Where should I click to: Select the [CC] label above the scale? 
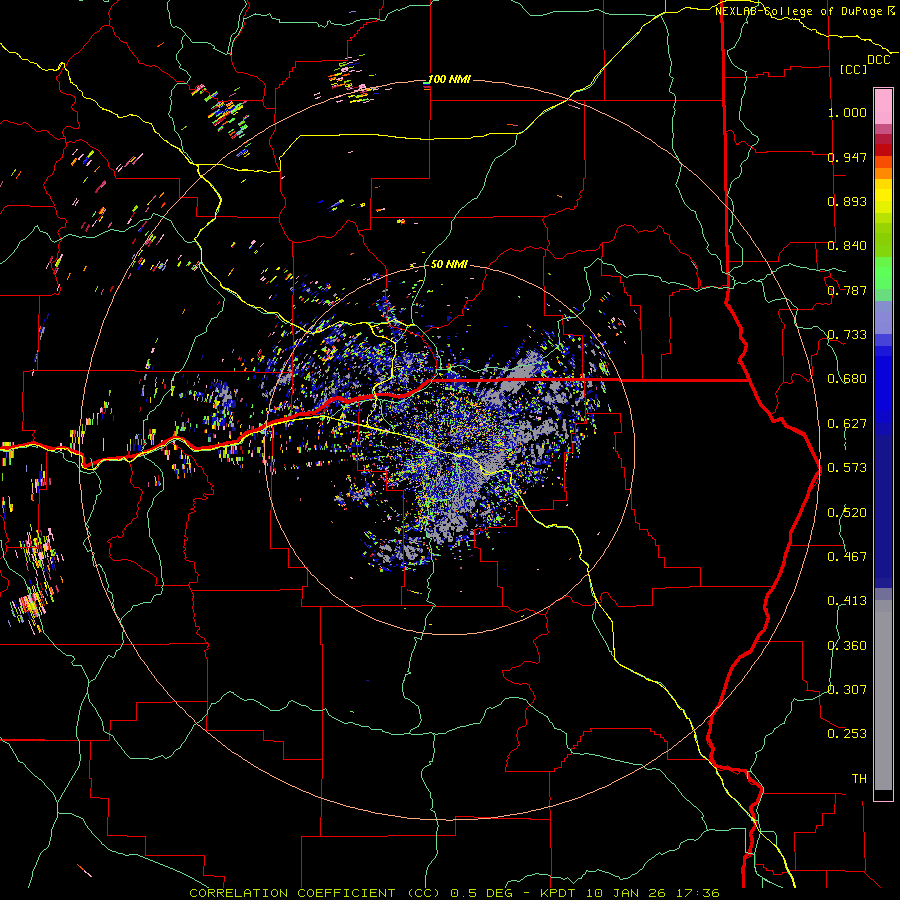[853, 69]
